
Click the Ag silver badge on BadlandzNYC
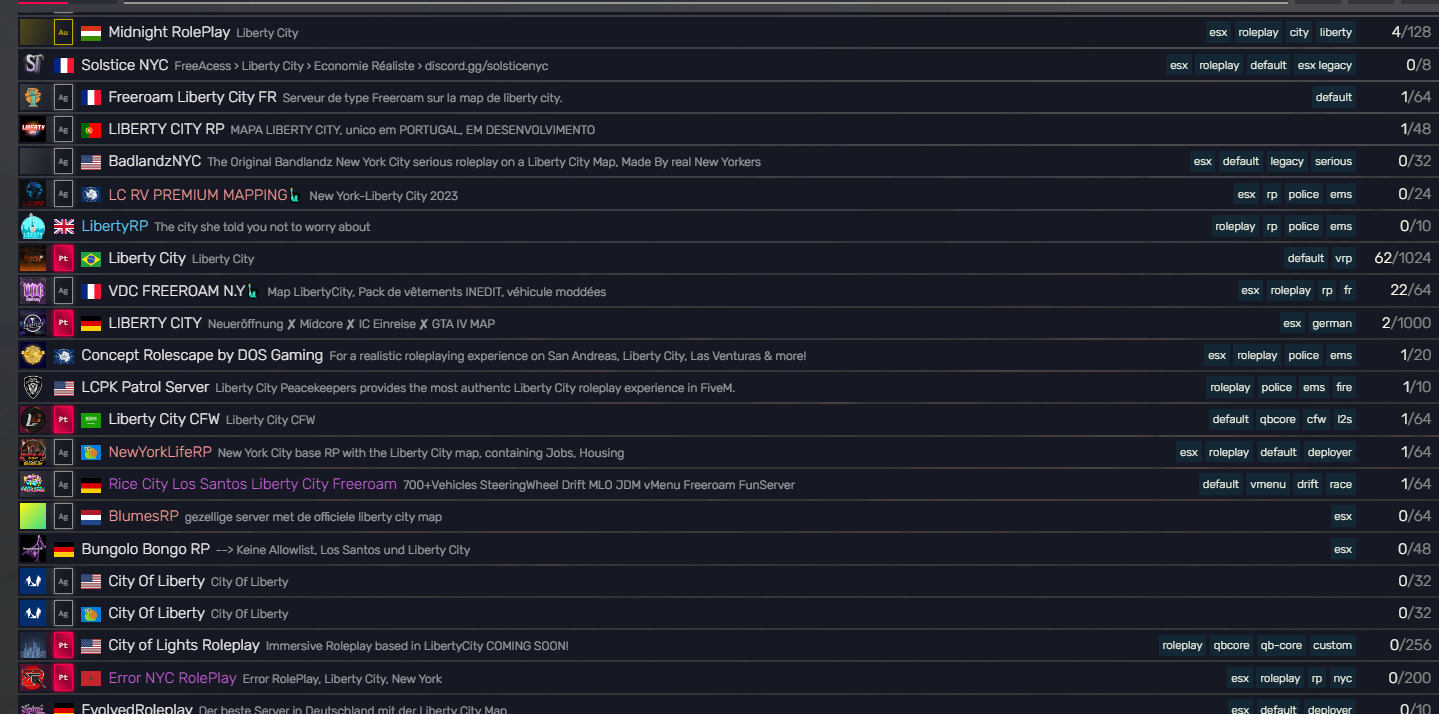click(63, 161)
